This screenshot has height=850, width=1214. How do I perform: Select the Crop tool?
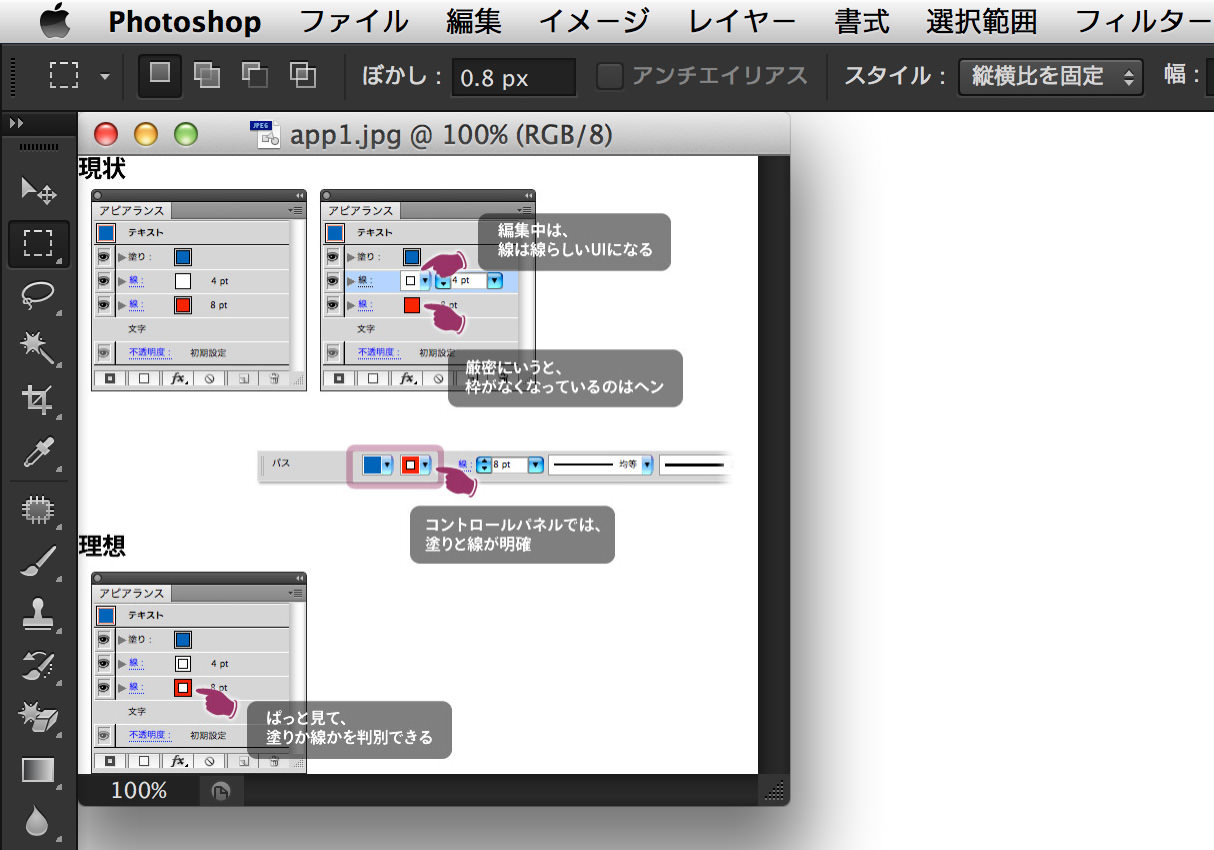(38, 401)
